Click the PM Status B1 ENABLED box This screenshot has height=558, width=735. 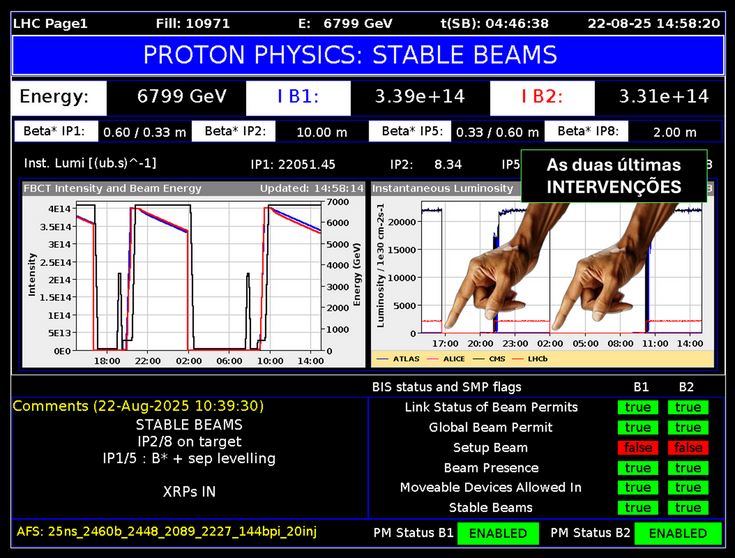[498, 533]
